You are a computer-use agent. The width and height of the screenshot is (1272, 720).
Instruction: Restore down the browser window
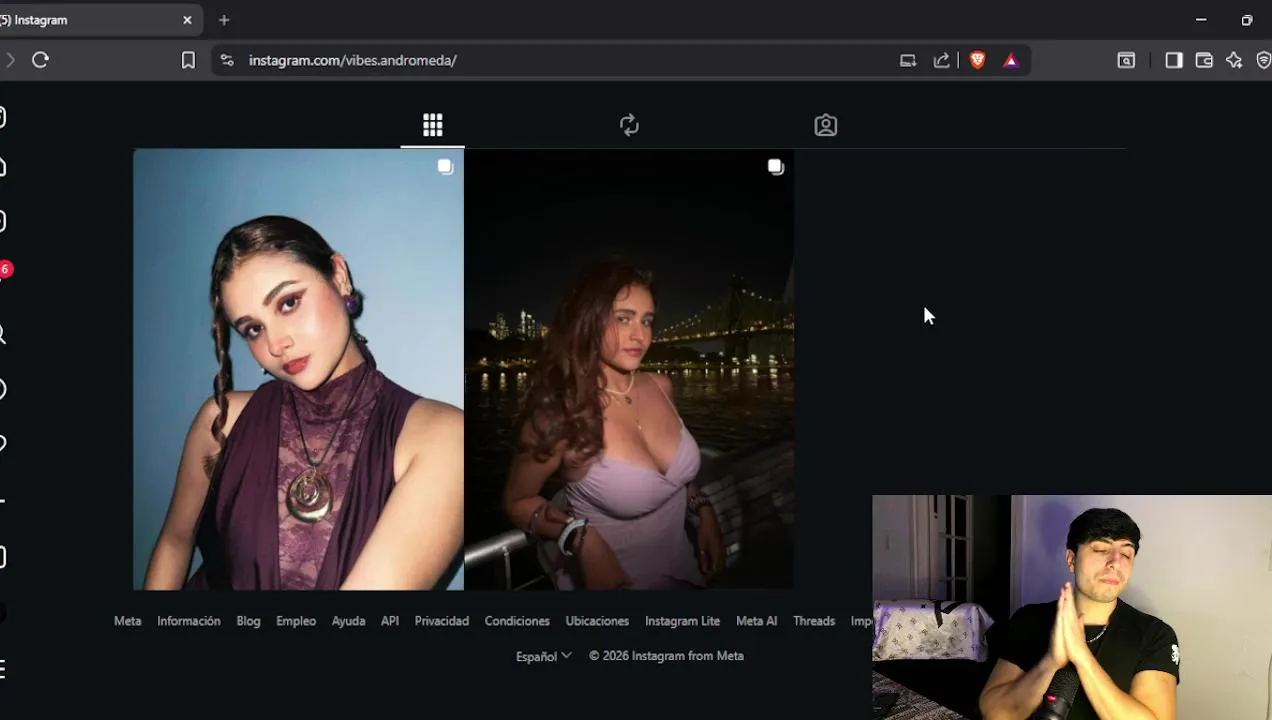(1246, 20)
